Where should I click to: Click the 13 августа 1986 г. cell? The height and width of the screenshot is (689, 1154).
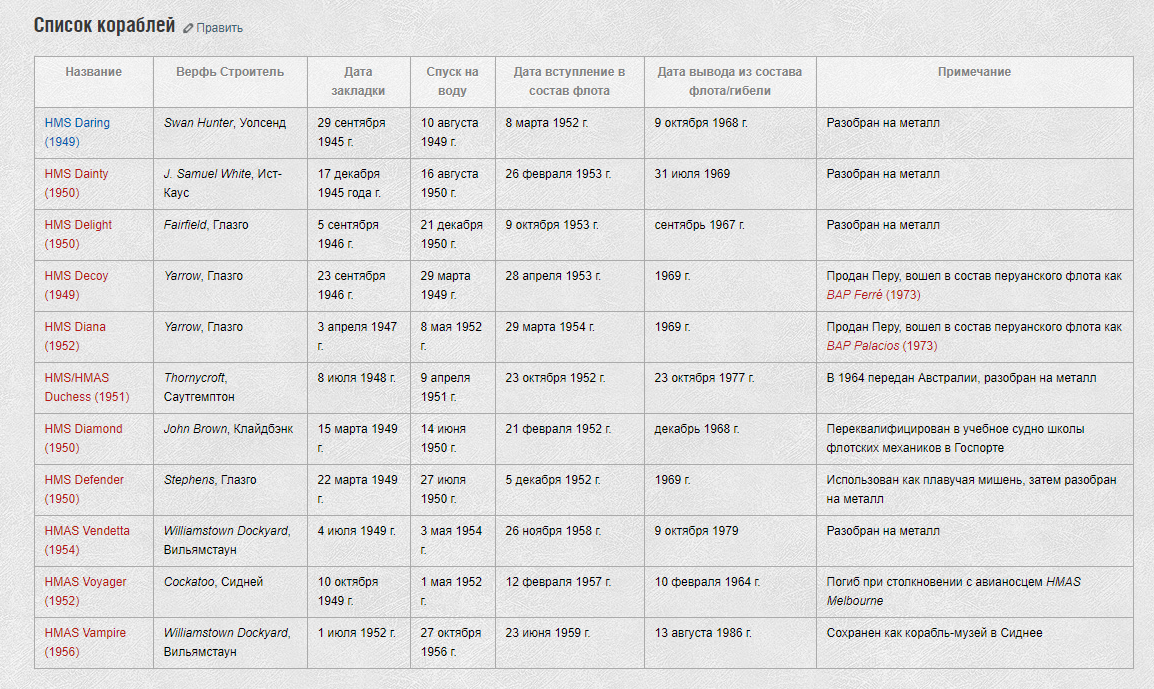click(730, 642)
